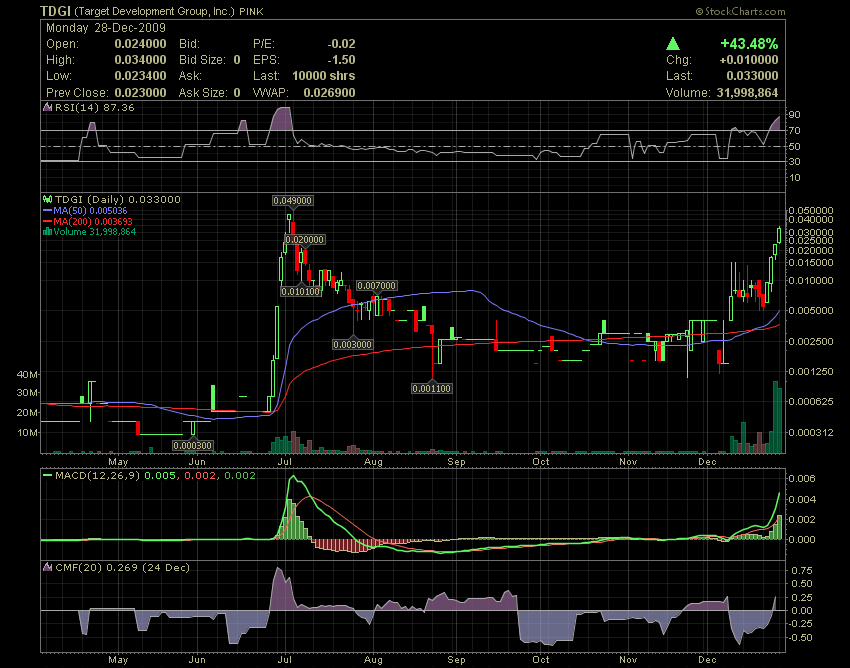850x668 pixels.
Task: Click the TDGI (Daily) 0.033000 legend text
Action: tap(118, 200)
